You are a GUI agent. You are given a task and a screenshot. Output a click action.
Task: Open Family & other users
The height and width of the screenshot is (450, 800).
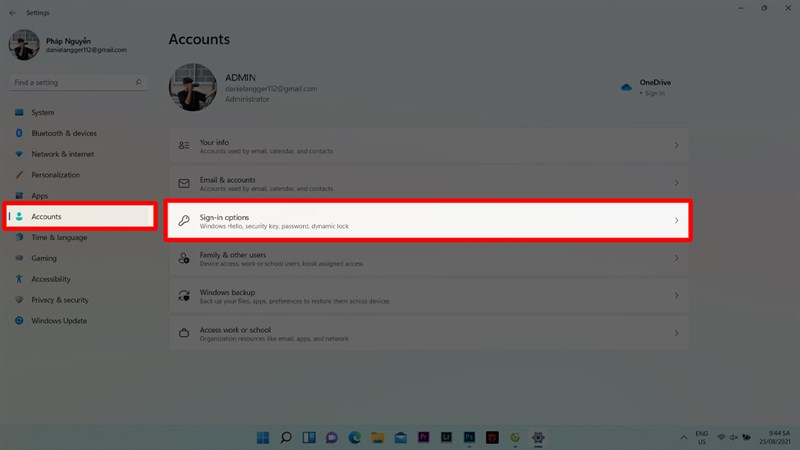click(x=427, y=258)
